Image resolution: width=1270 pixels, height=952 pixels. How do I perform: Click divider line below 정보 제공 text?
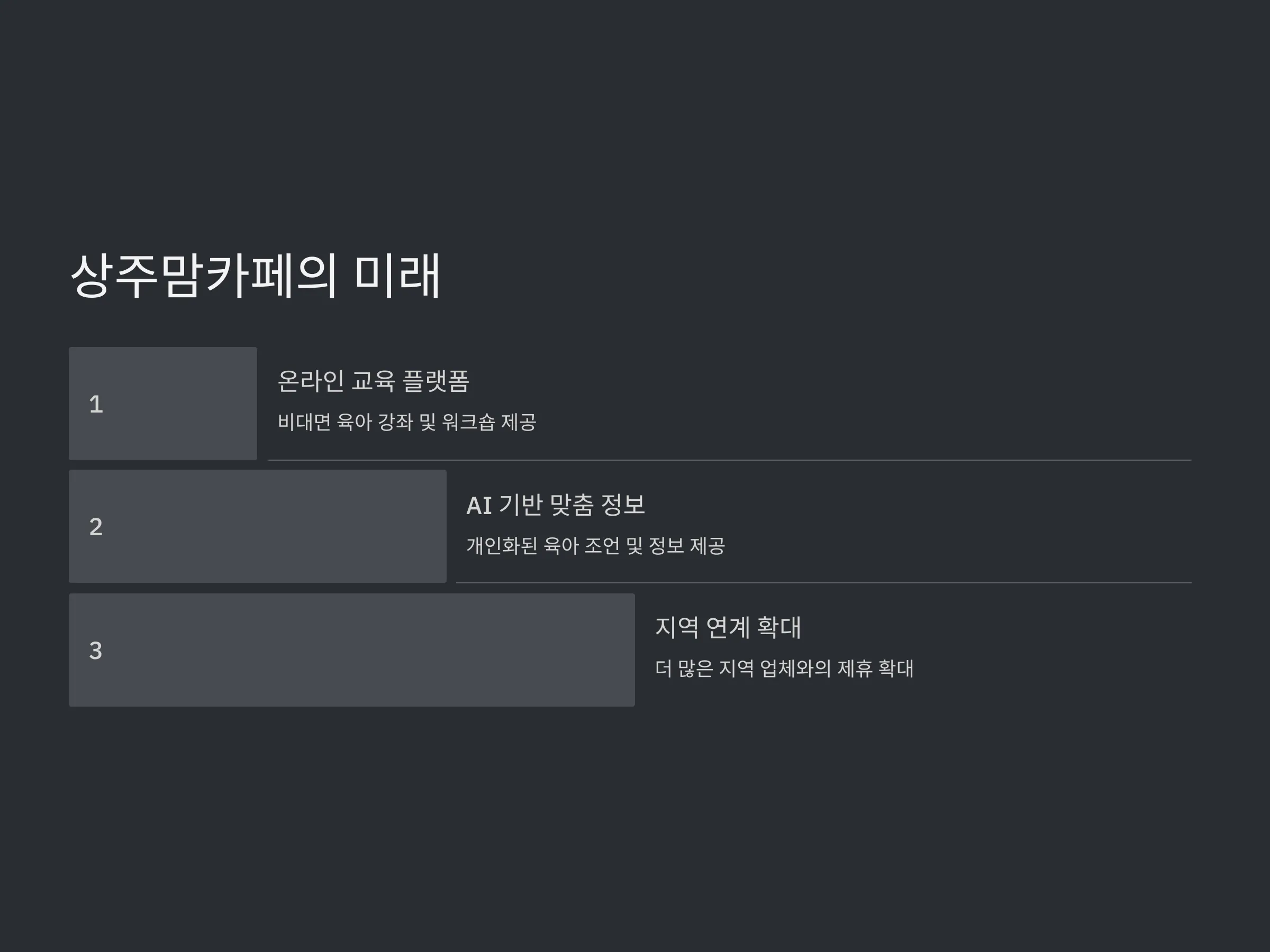click(824, 583)
